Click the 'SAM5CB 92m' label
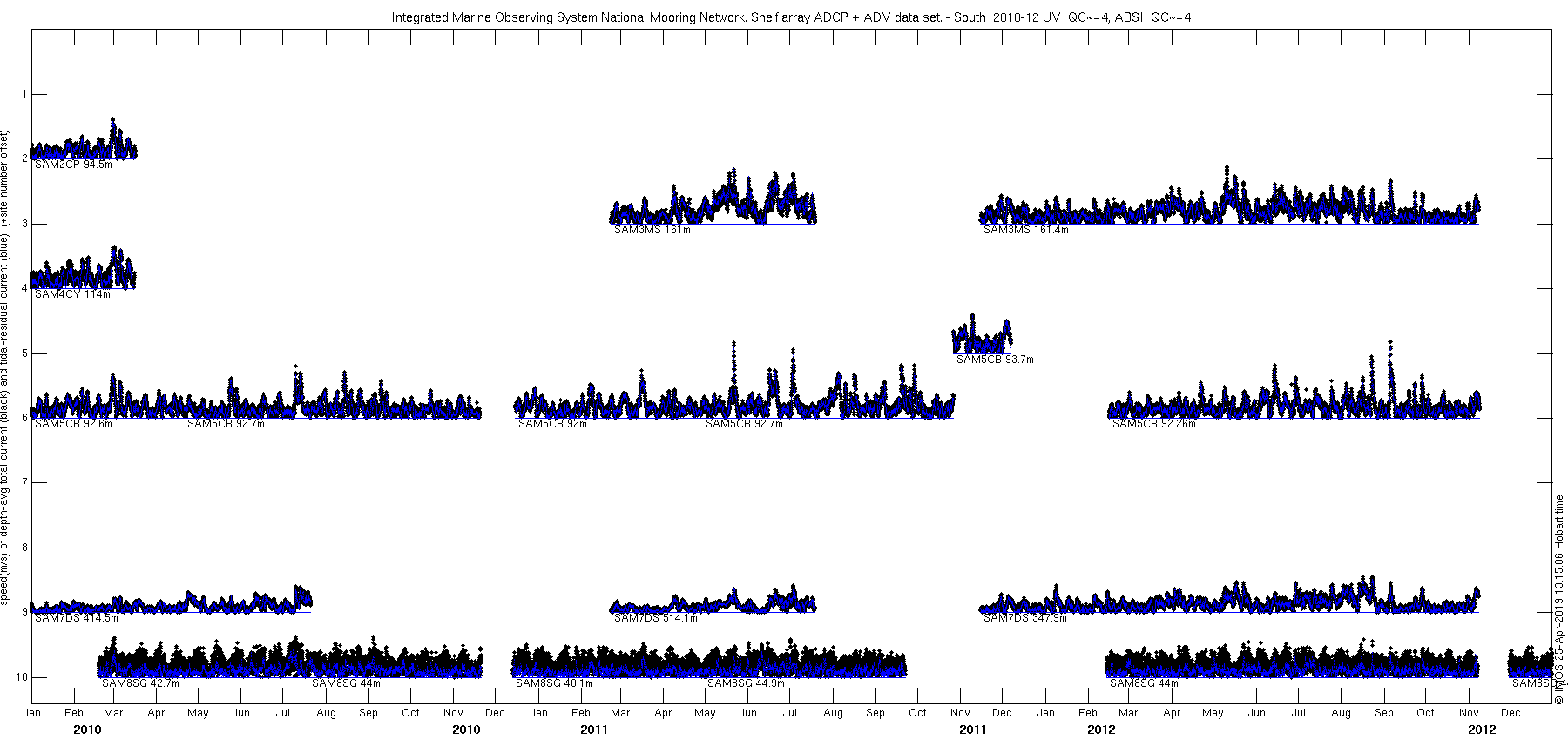 pos(552,424)
